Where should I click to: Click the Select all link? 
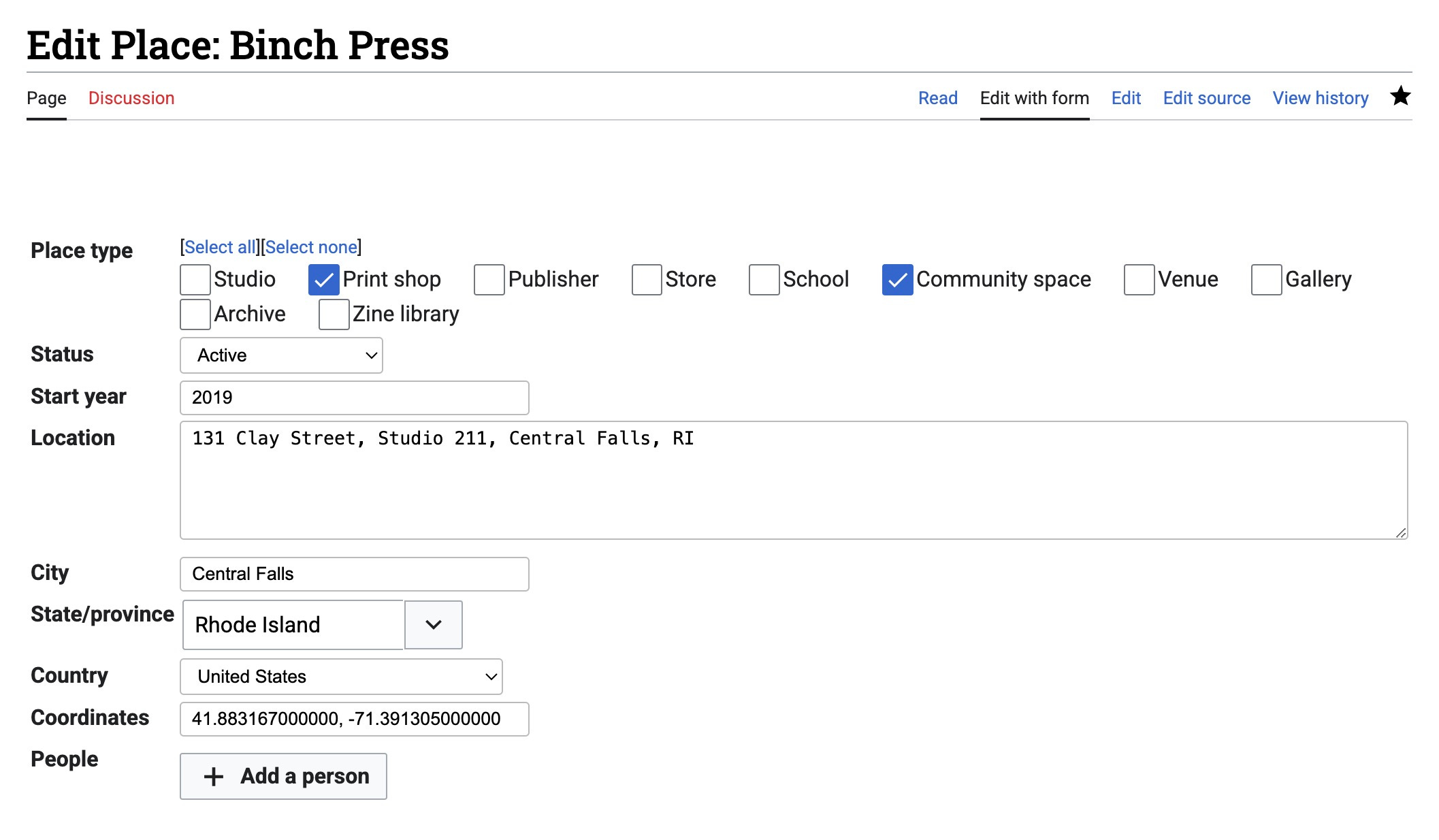(220, 247)
